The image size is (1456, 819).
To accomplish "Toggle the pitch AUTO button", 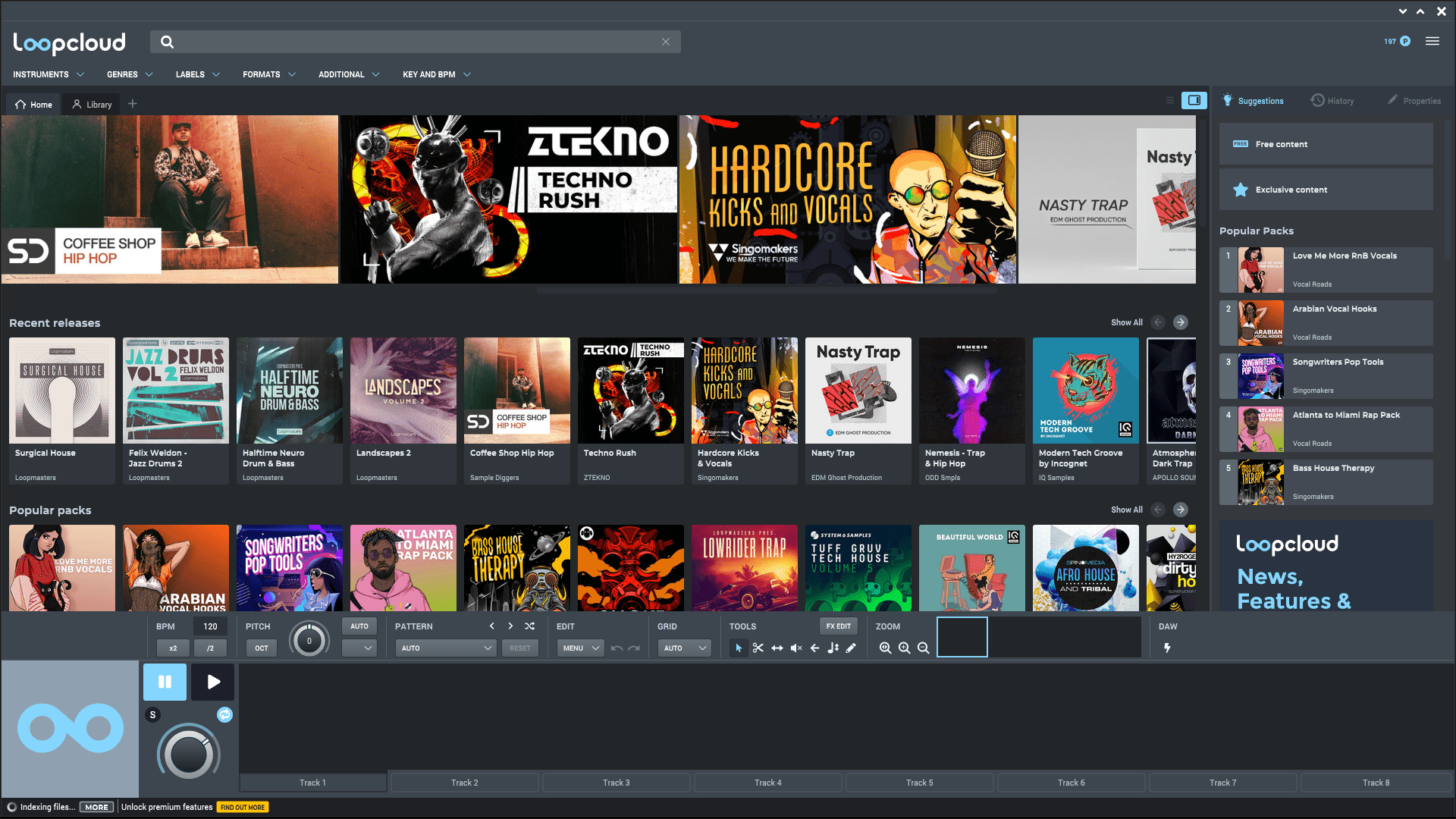I will 359,626.
